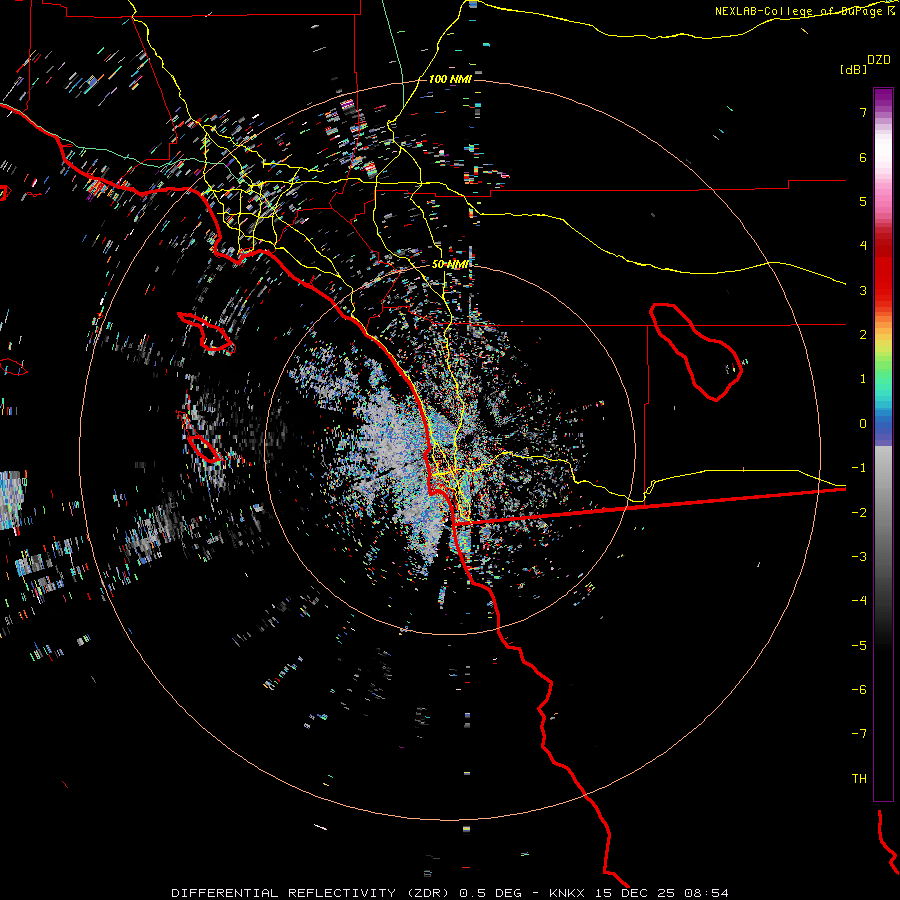
Task: Click the -6 value on the color scale
Action: 859,690
